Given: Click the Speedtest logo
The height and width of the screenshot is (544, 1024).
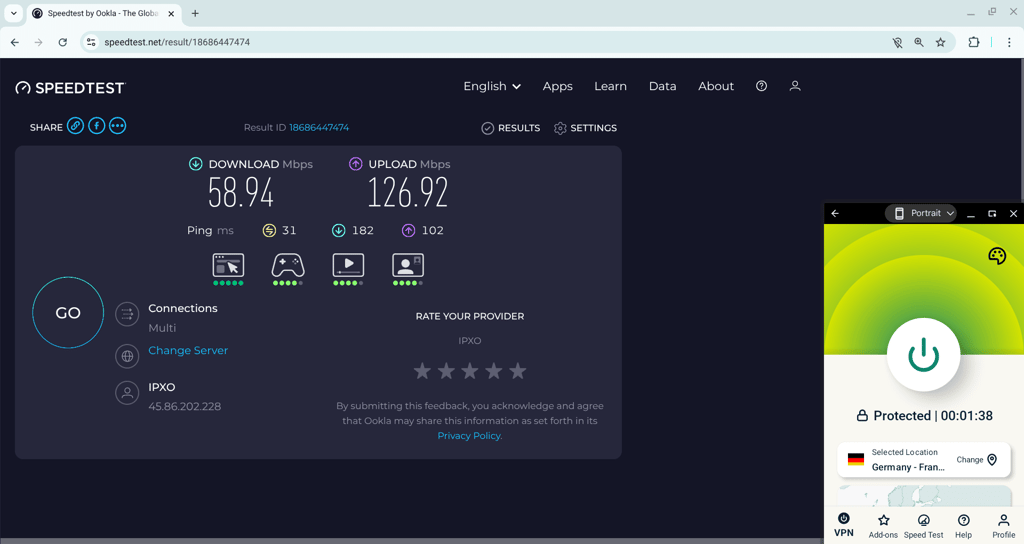Looking at the screenshot, I should point(70,88).
